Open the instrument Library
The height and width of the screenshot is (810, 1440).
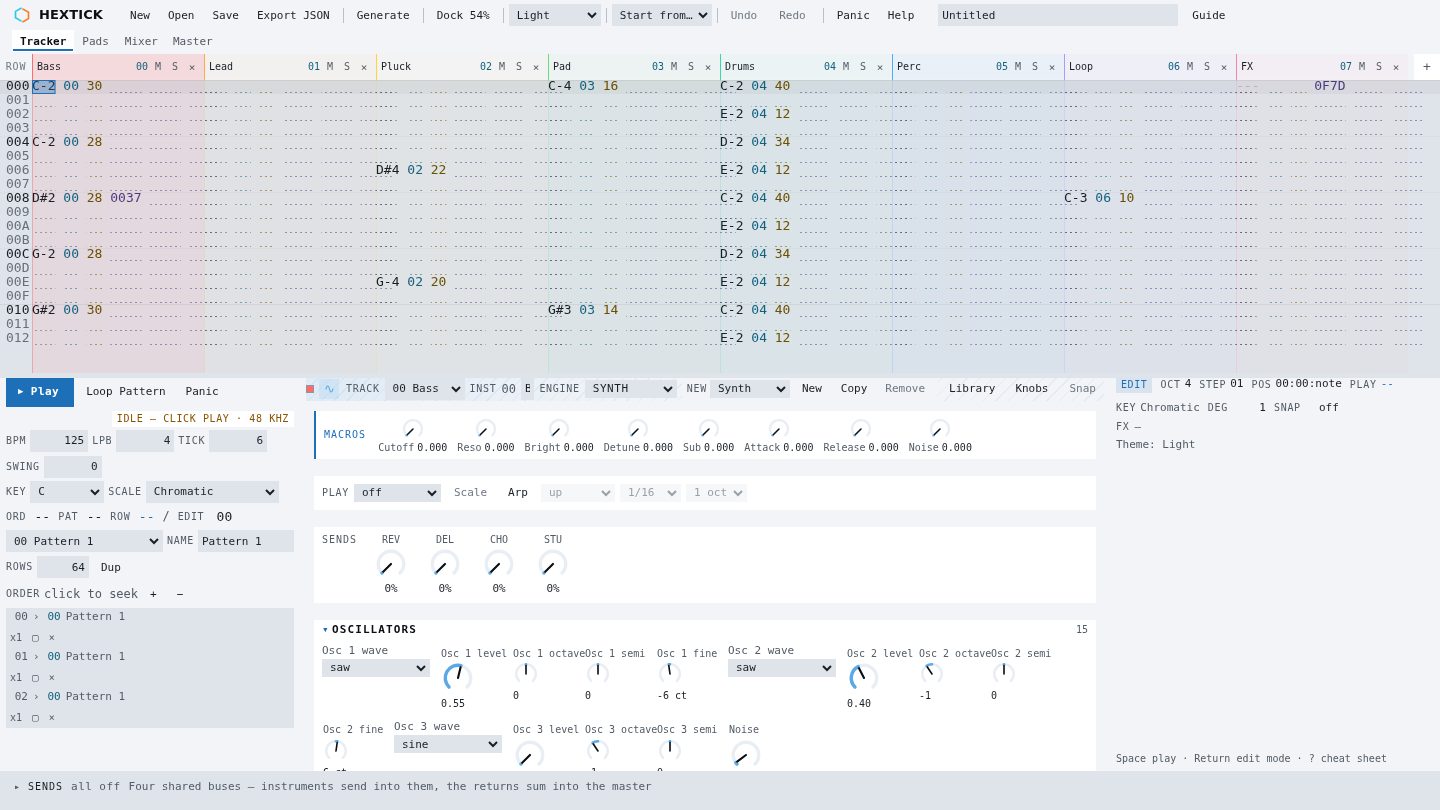(x=972, y=389)
